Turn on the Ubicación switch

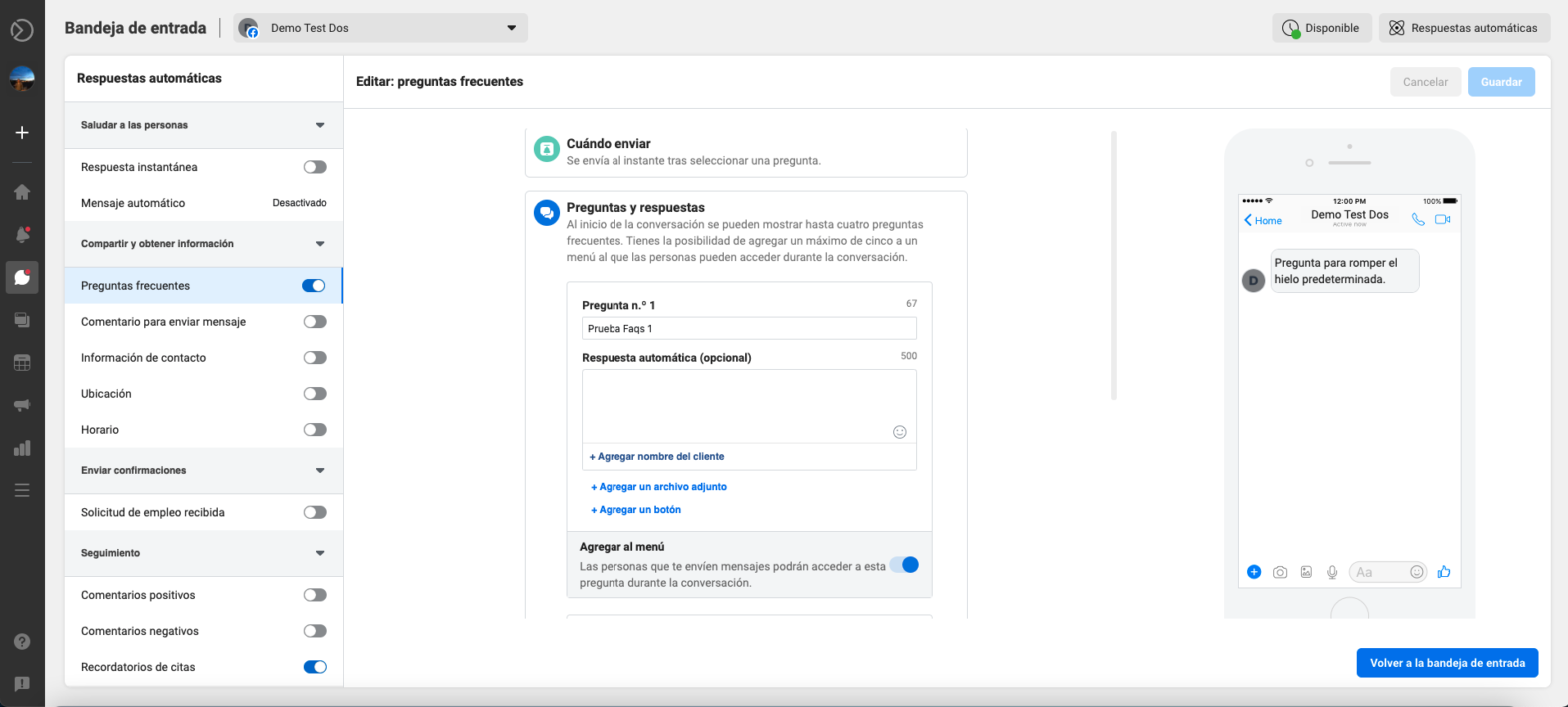(315, 394)
